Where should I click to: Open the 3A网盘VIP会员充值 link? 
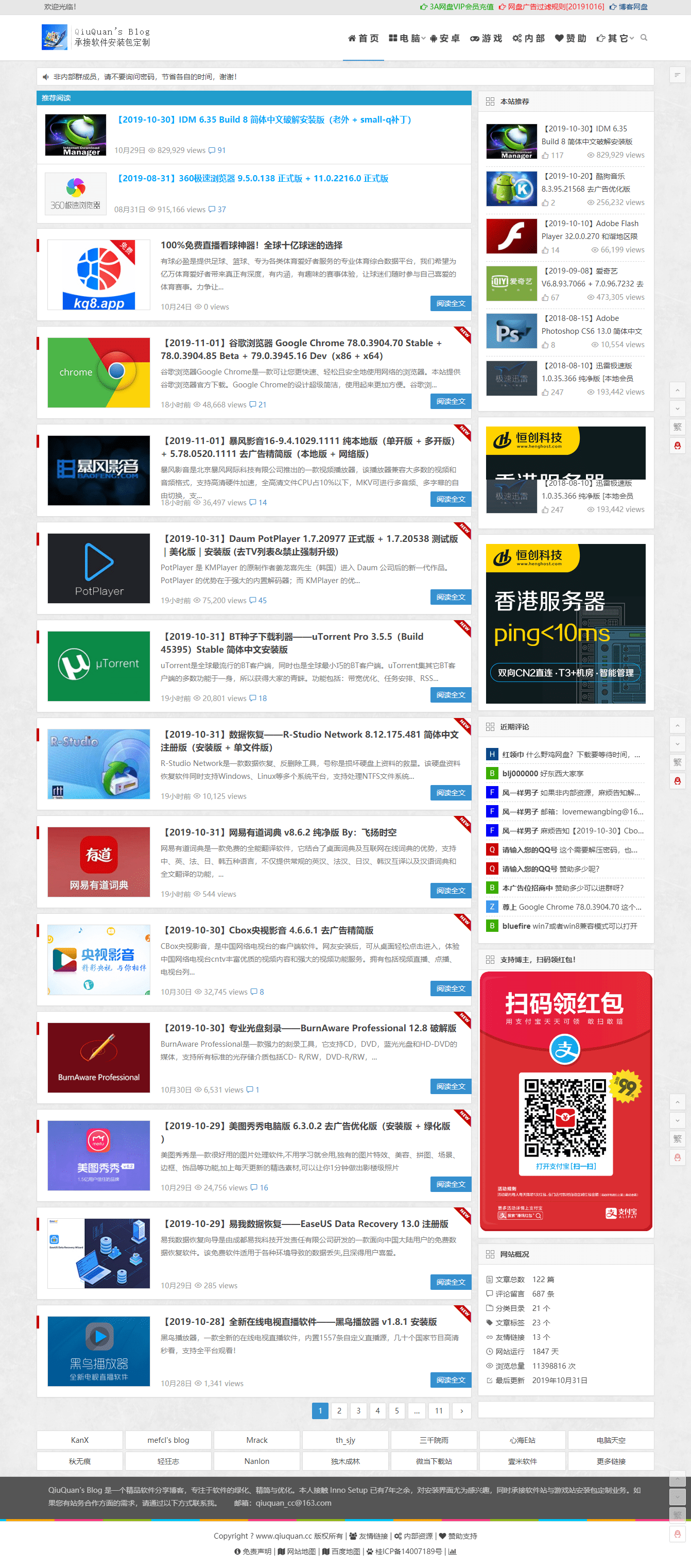[457, 7]
